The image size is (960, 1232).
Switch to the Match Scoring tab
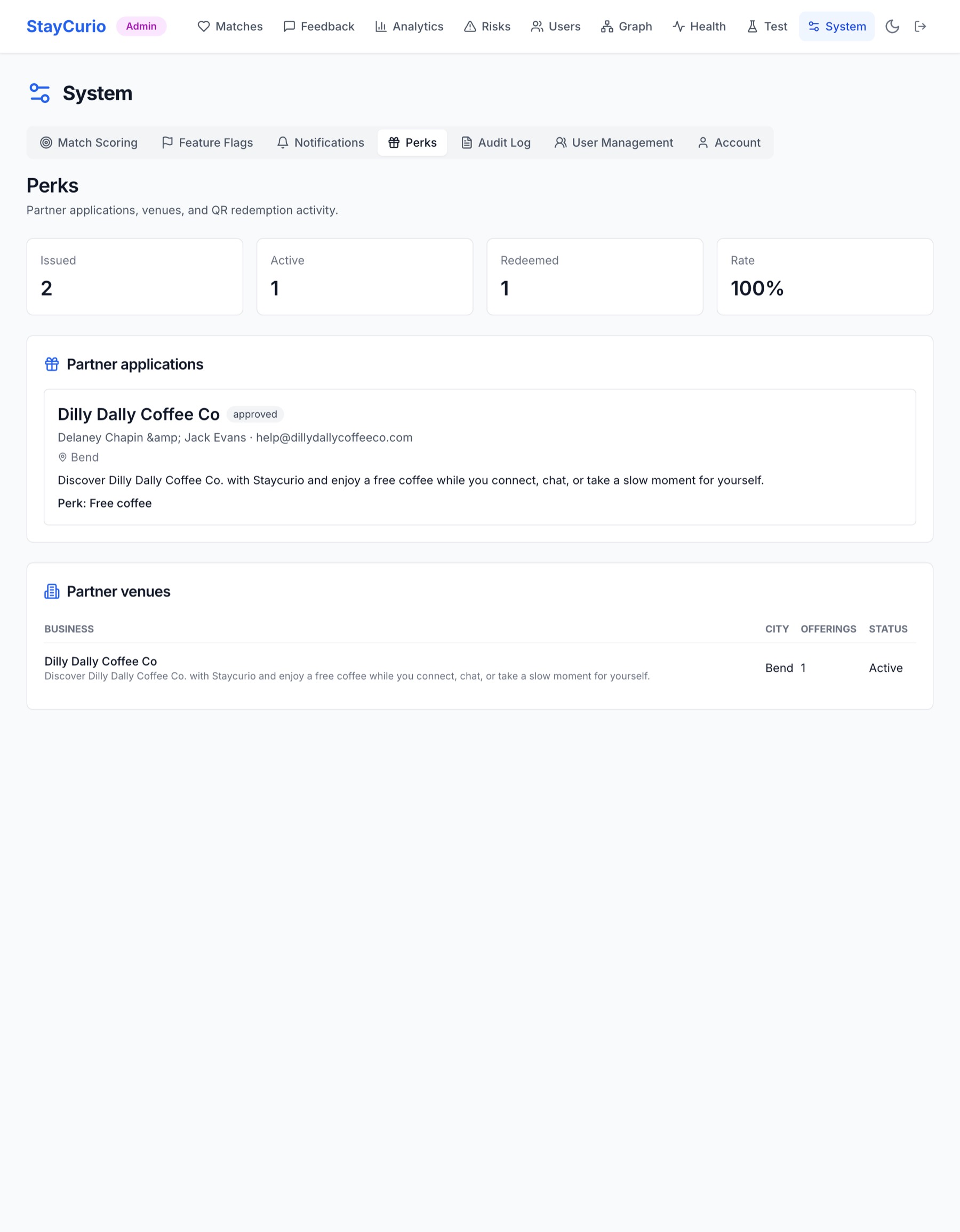coord(89,142)
